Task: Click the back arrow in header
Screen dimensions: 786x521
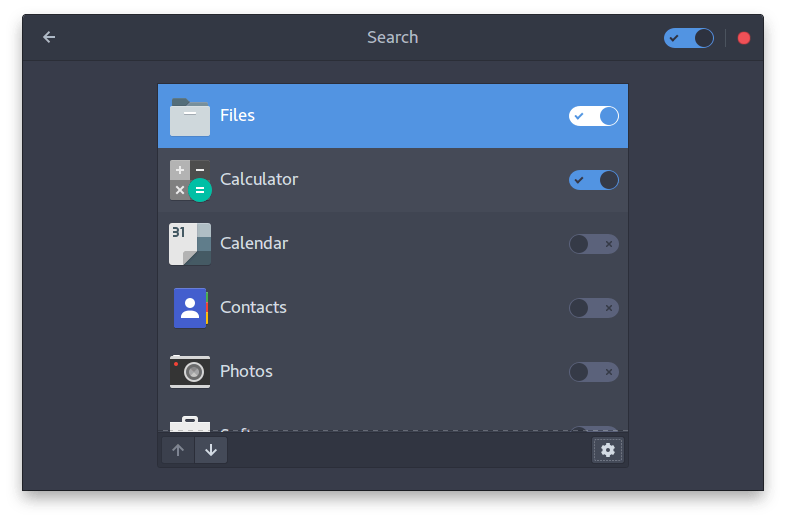Action: pos(49,38)
